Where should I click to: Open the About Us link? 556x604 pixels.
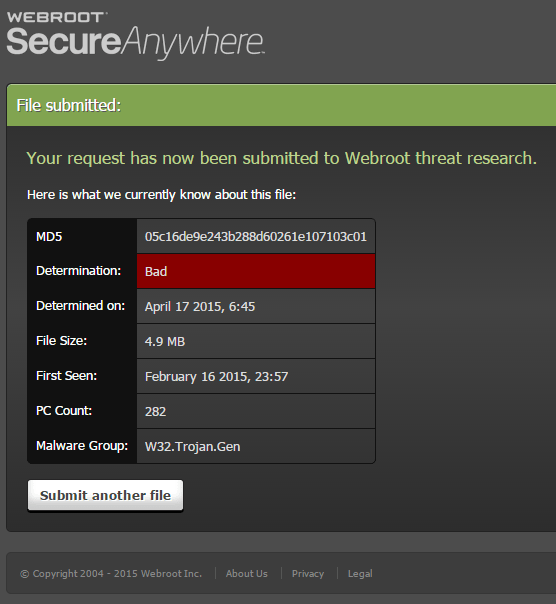pos(247,574)
